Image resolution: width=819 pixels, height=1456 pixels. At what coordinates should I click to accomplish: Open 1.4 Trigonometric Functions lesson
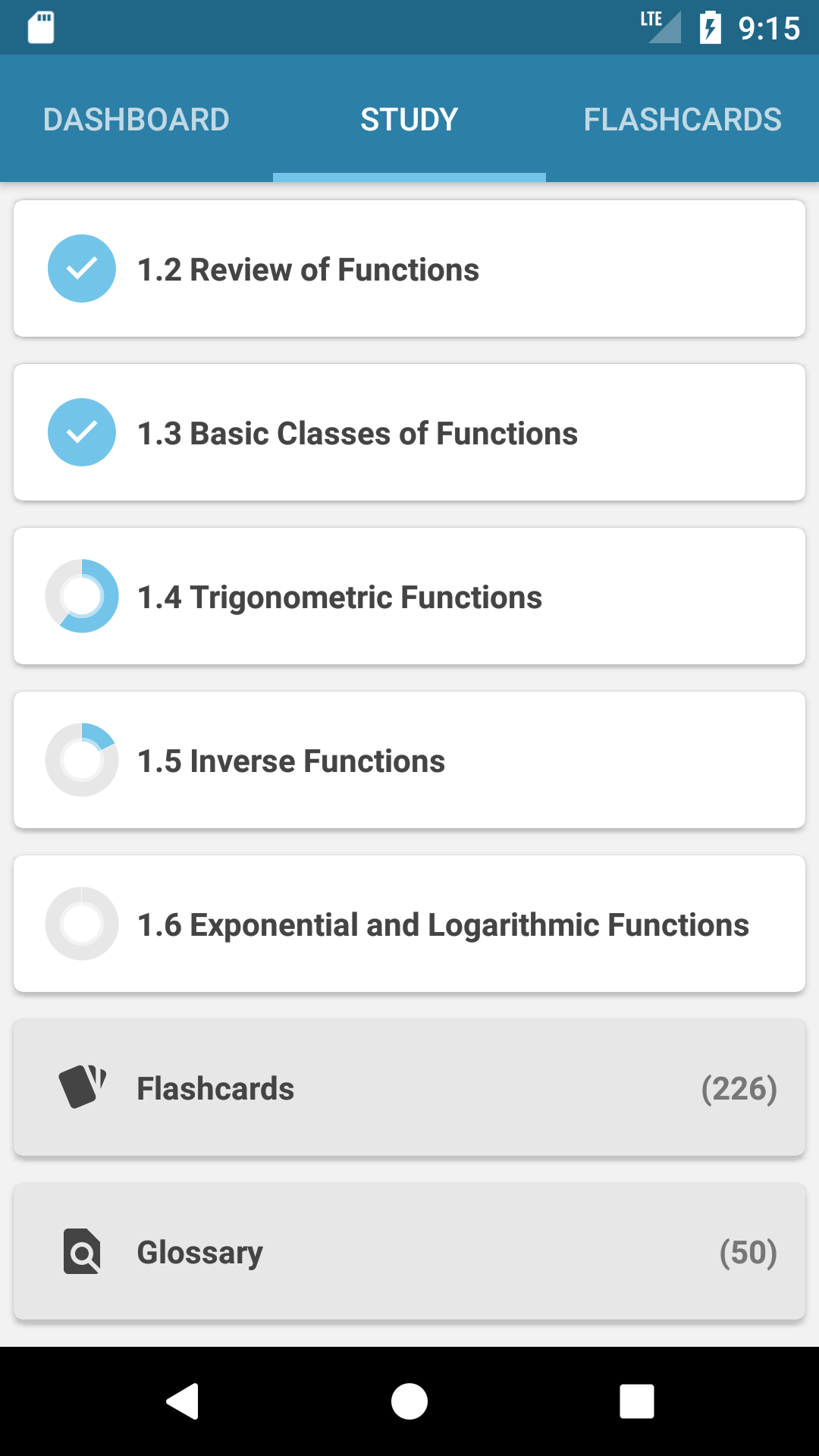(409, 596)
